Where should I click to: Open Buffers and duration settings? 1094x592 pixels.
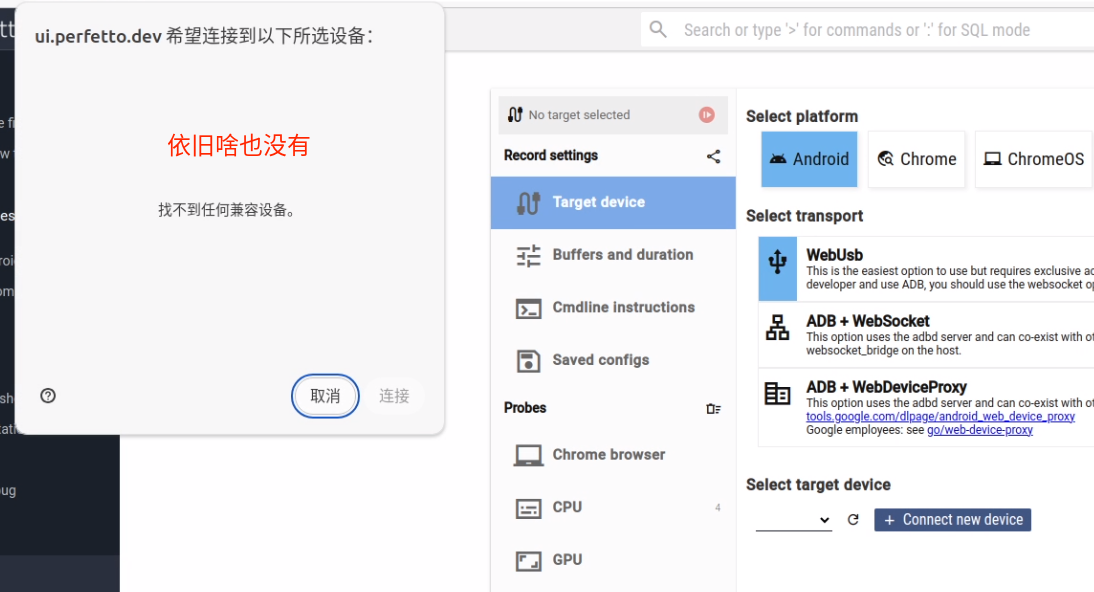pos(613,255)
